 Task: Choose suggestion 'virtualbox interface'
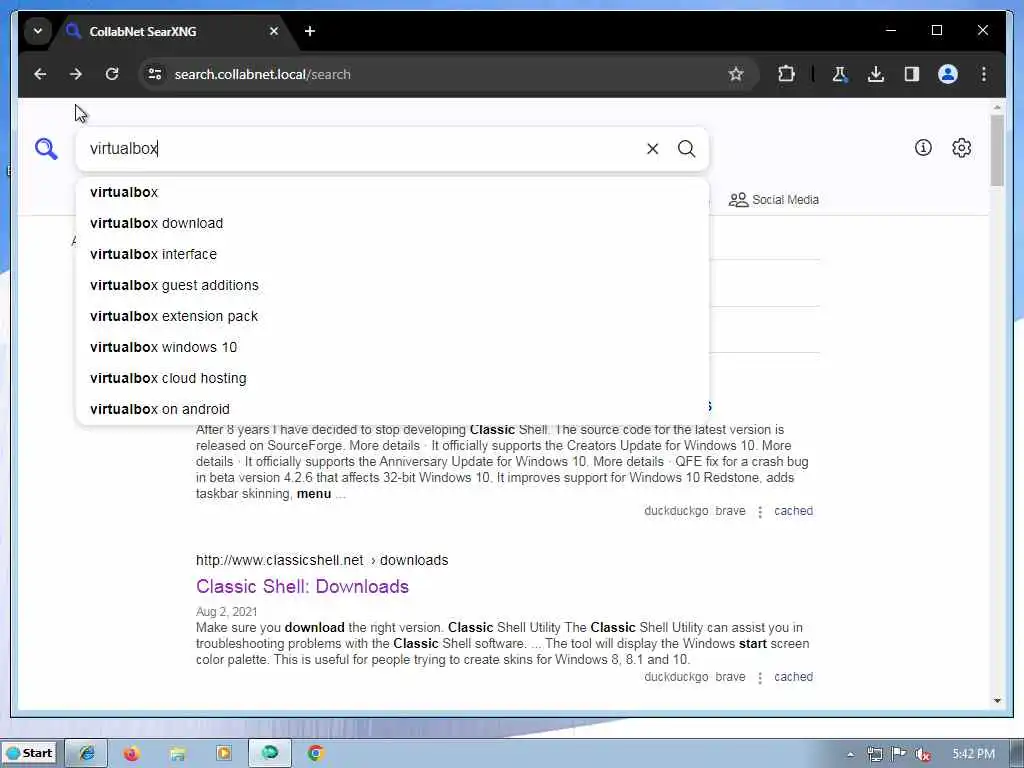pos(392,254)
